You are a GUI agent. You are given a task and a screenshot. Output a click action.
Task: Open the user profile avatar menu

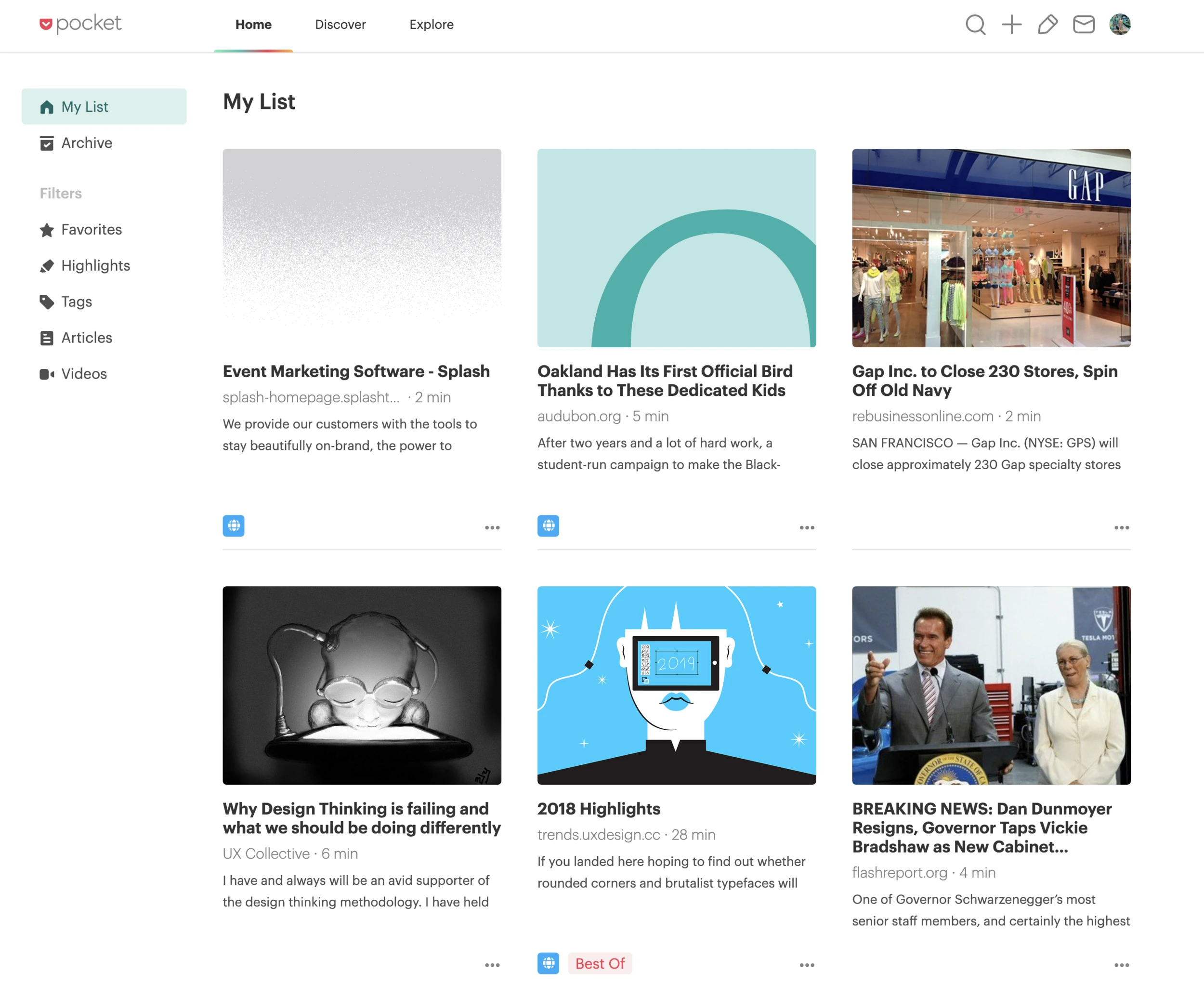click(x=1119, y=25)
